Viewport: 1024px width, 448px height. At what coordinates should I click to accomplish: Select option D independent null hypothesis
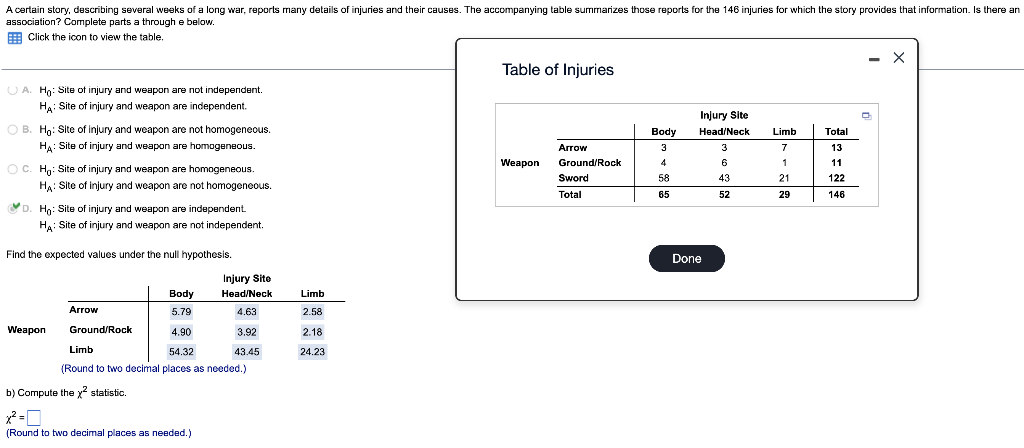coord(12,209)
